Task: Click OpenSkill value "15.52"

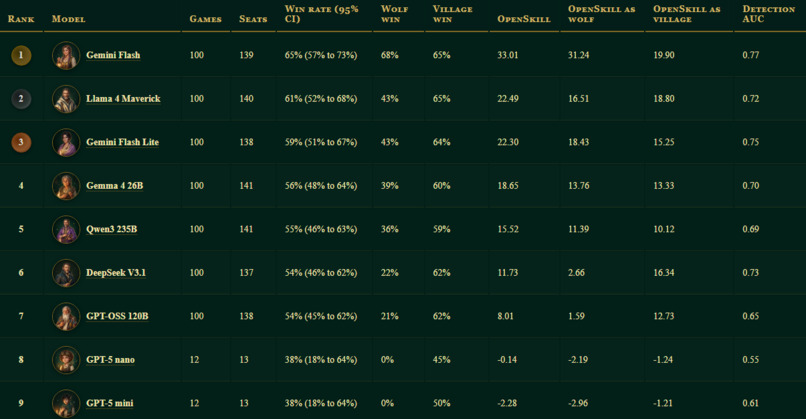Action: [x=508, y=229]
